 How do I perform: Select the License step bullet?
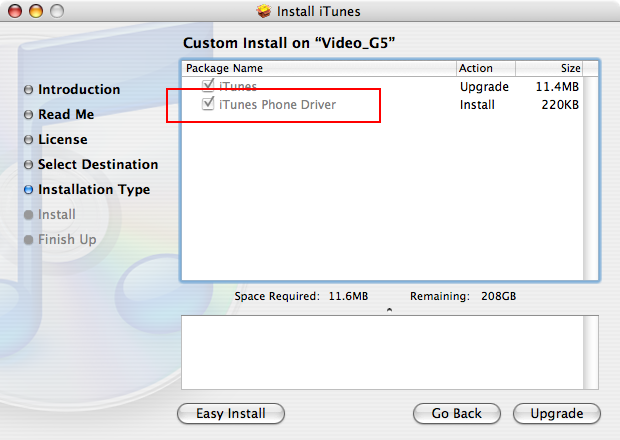(28, 140)
